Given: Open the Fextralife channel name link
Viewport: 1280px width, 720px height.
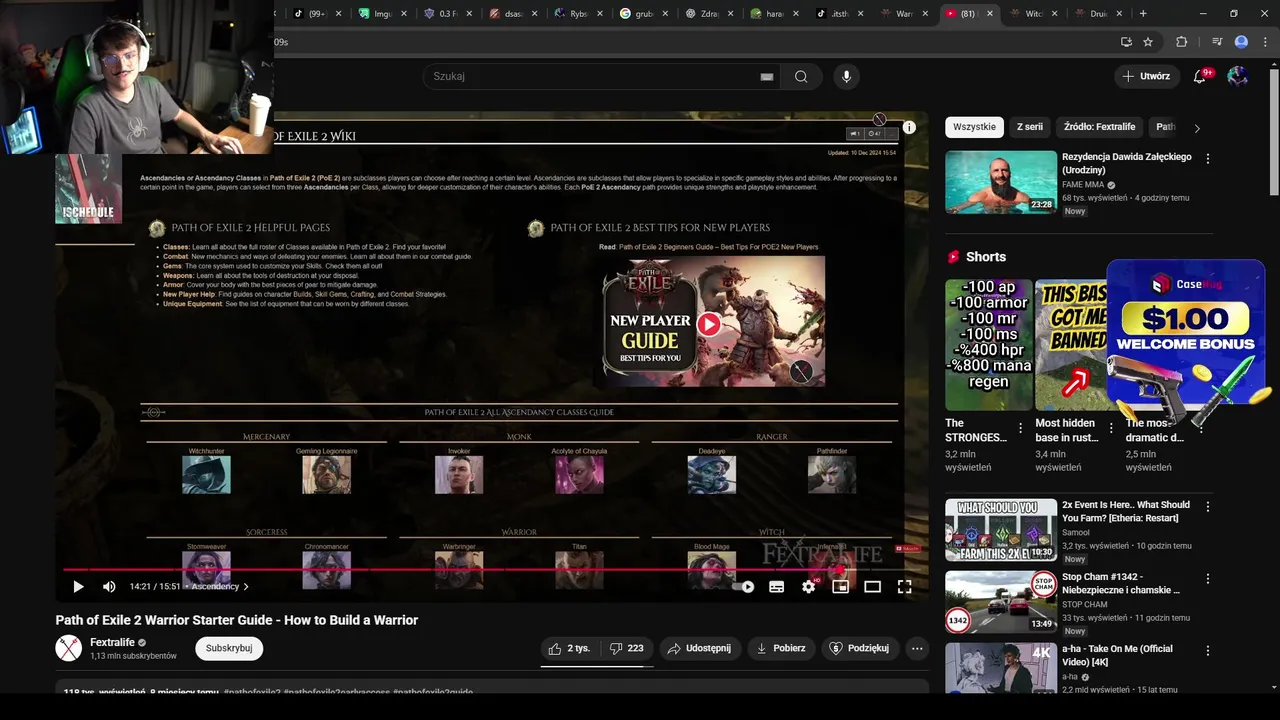Looking at the screenshot, I should point(112,642).
